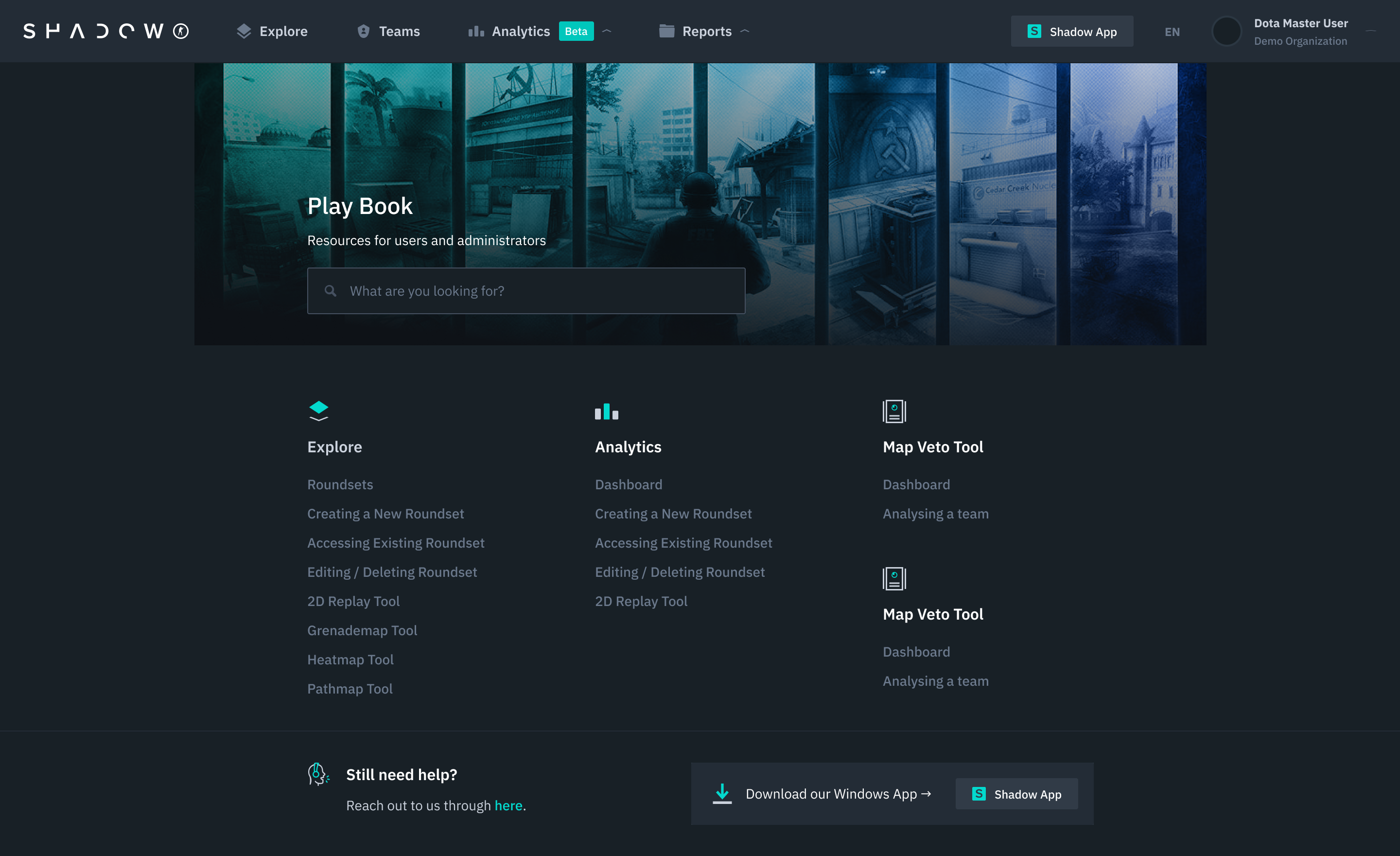Click the Analytics bar chart section icon
This screenshot has height=856, width=1400.
(606, 411)
